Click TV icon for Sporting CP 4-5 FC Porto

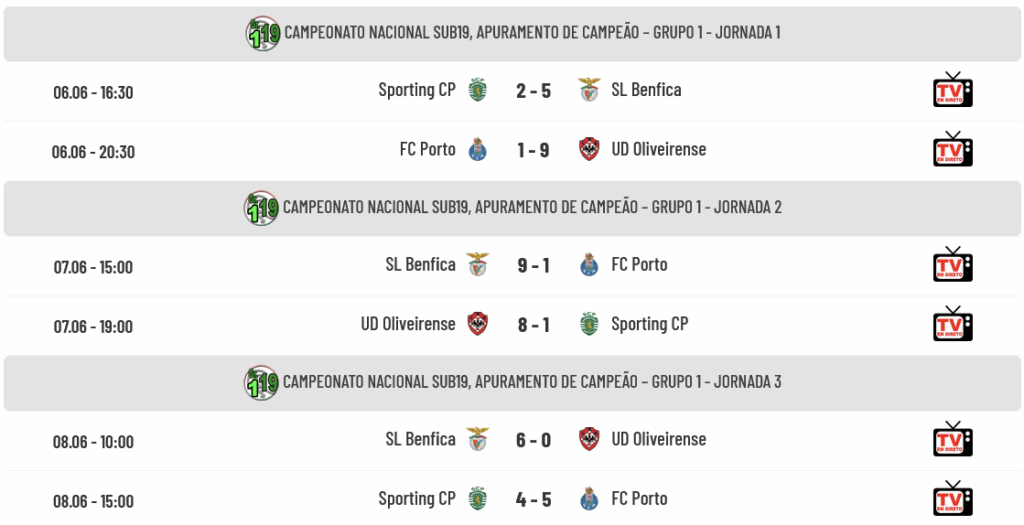tap(952, 498)
